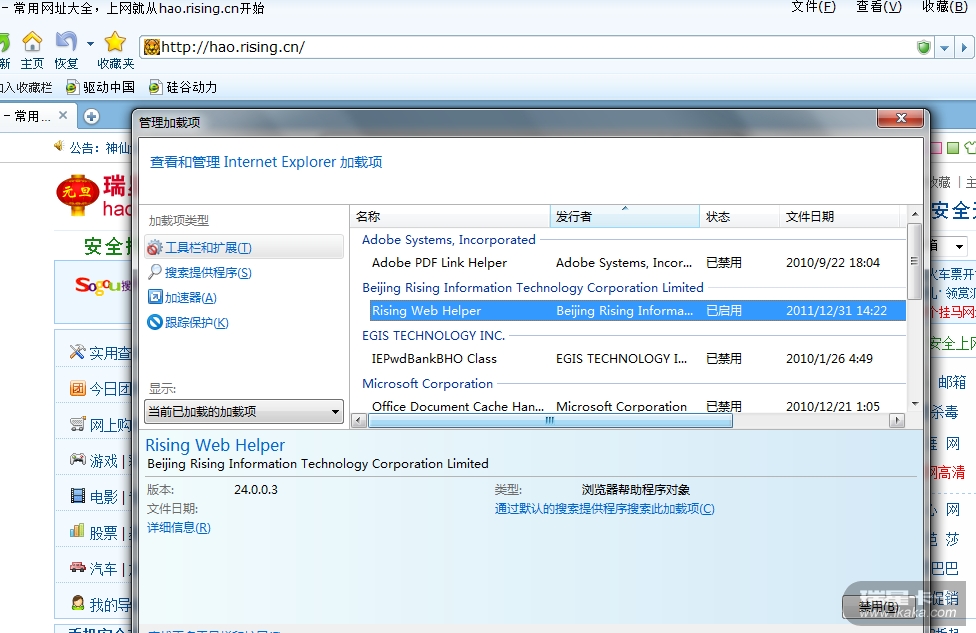Sort by 发行者 column header
Viewport: 976px width, 633px height.
tap(625, 217)
